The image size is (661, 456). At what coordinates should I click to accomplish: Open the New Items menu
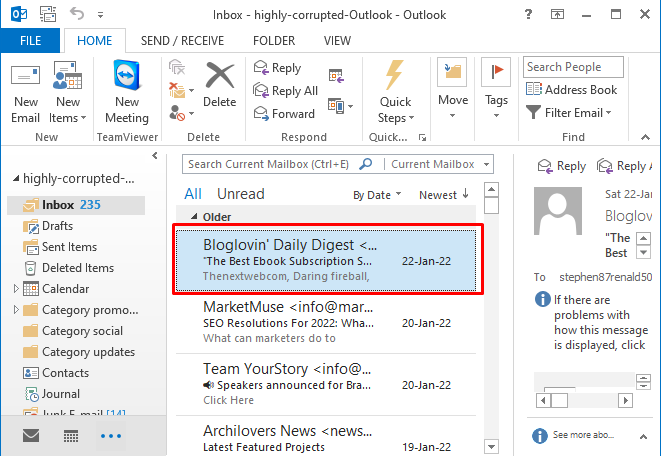67,94
